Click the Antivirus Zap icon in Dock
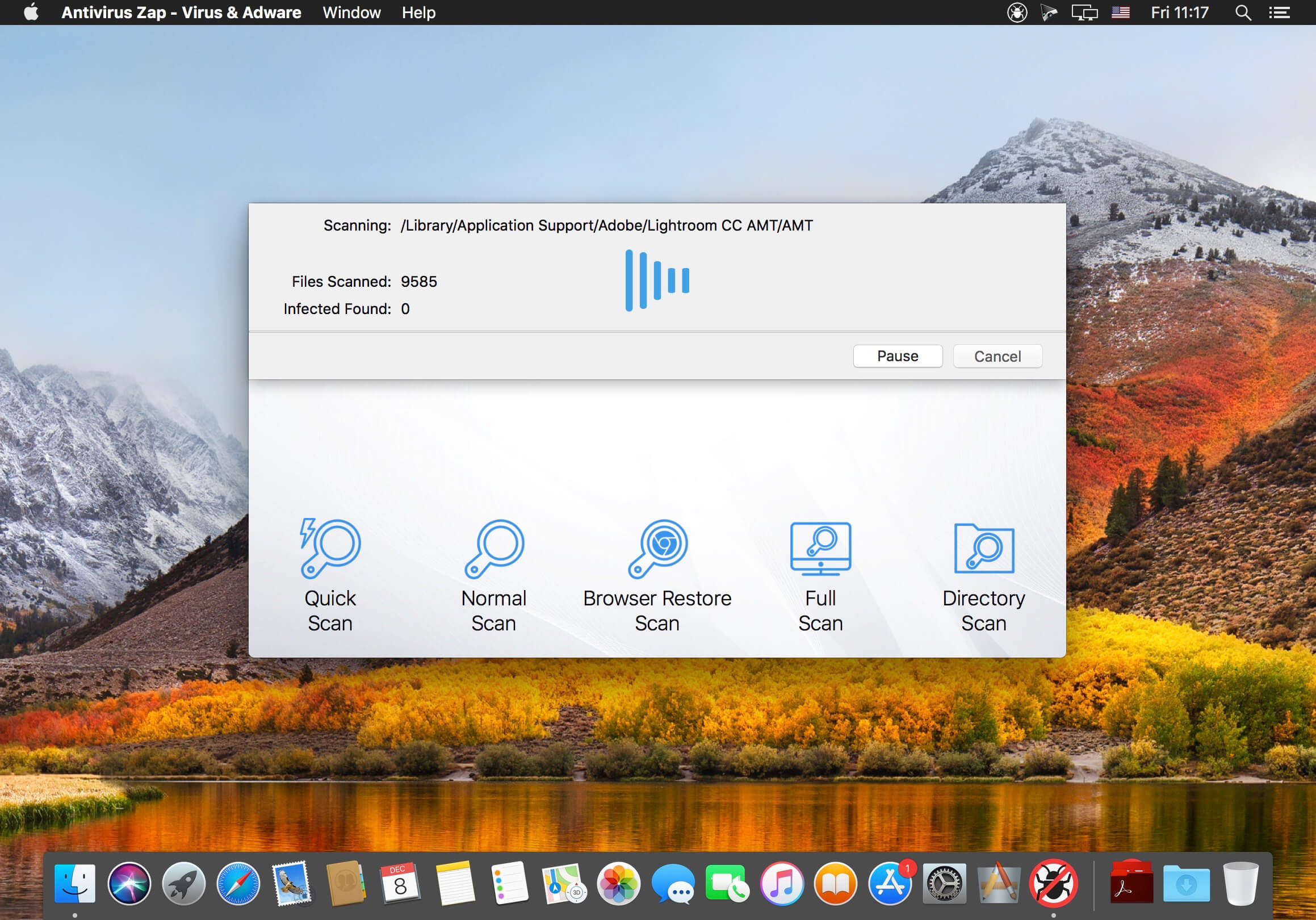 click(x=1053, y=883)
